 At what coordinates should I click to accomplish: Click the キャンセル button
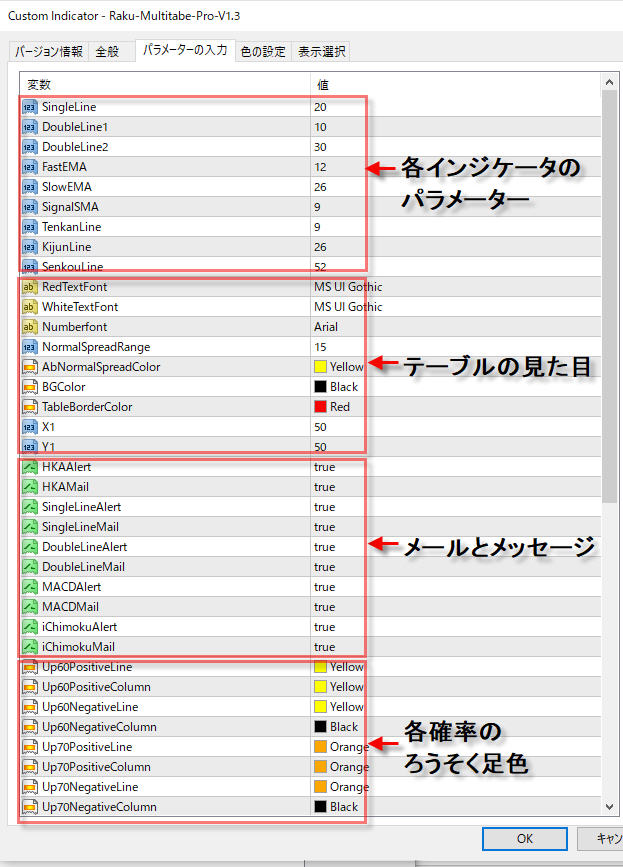(600, 839)
